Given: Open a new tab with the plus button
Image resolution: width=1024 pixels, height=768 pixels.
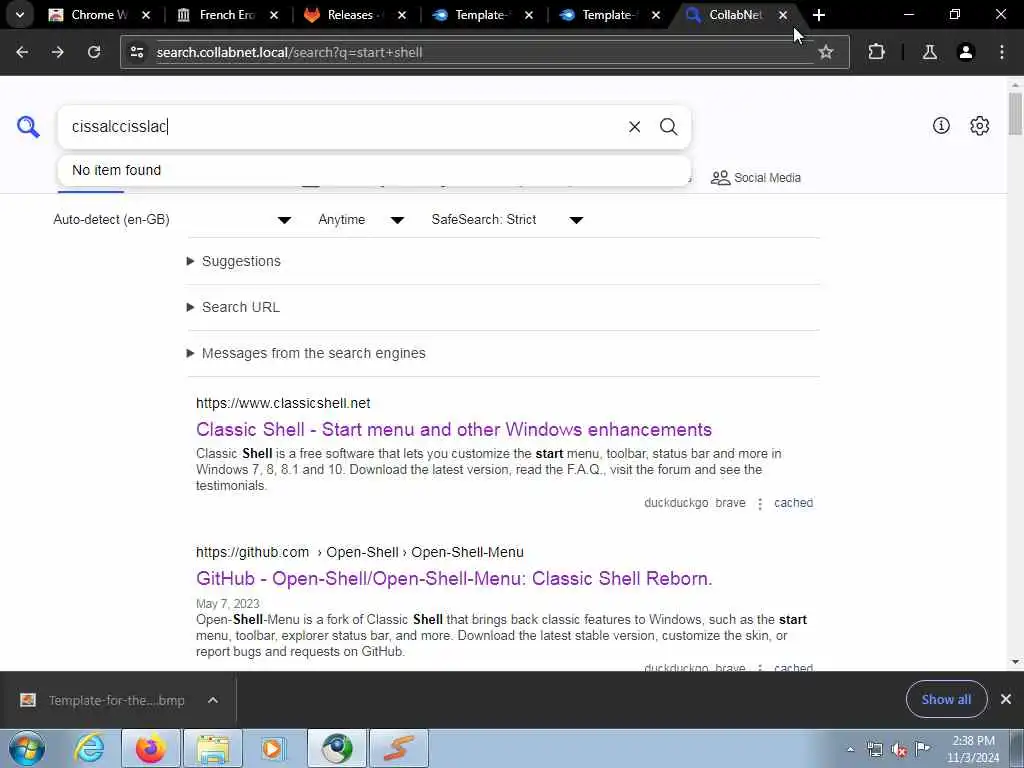Looking at the screenshot, I should tap(818, 14).
